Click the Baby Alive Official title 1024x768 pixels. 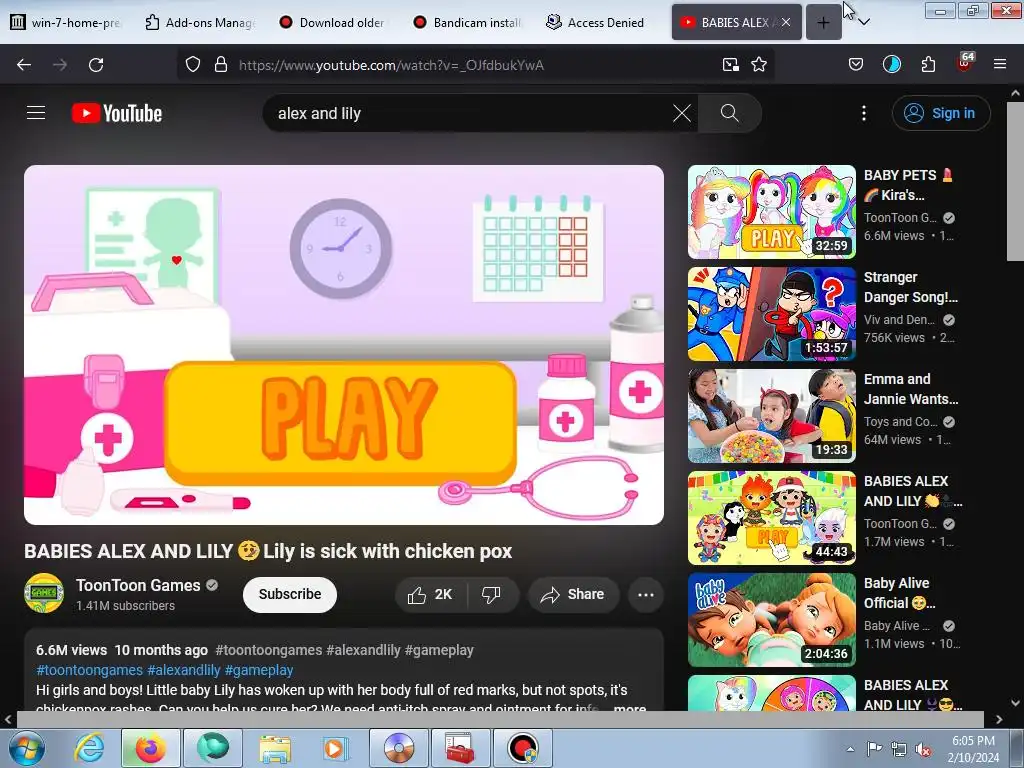click(x=899, y=592)
